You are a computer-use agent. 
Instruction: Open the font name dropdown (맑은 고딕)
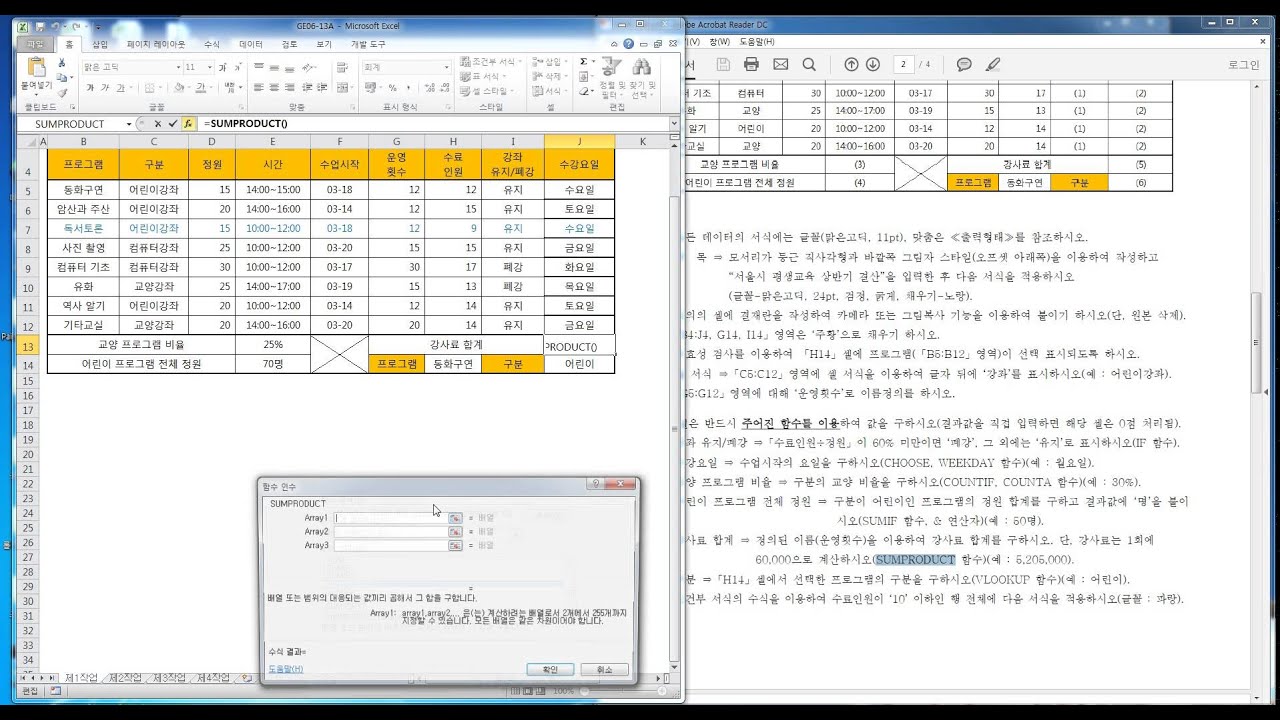point(176,67)
